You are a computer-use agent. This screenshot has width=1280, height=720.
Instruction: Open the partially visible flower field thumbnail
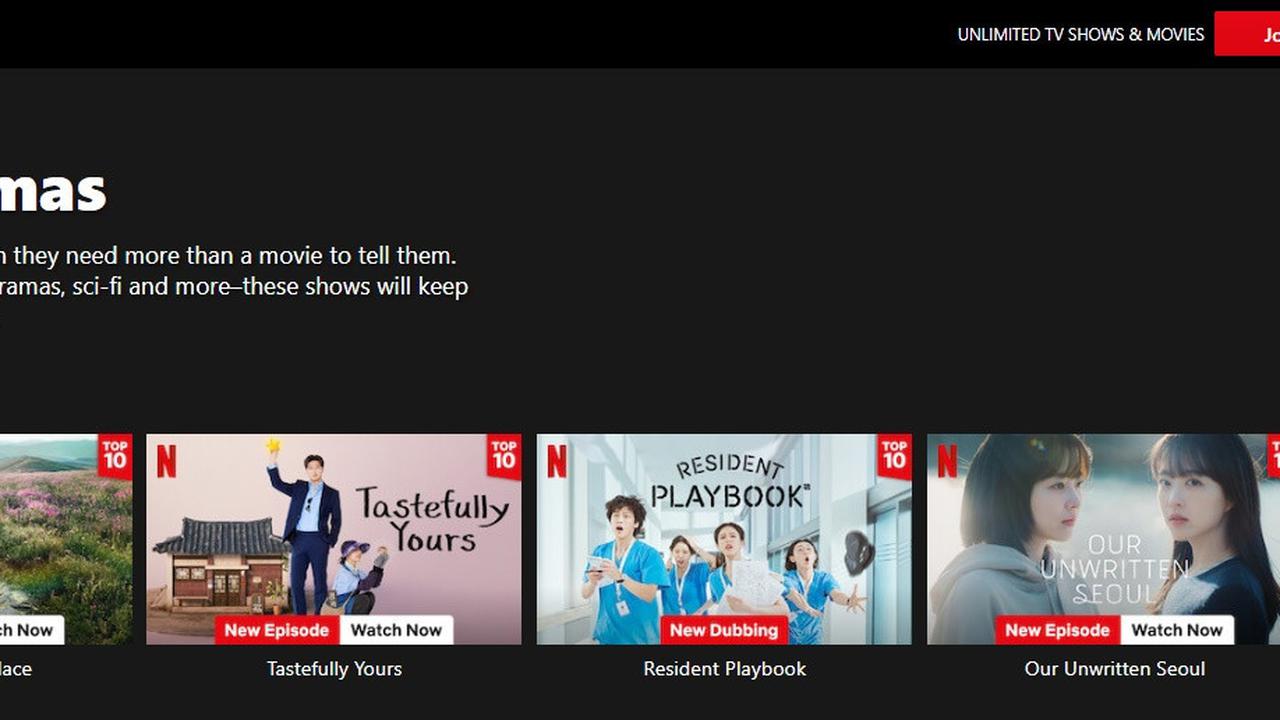[65, 539]
